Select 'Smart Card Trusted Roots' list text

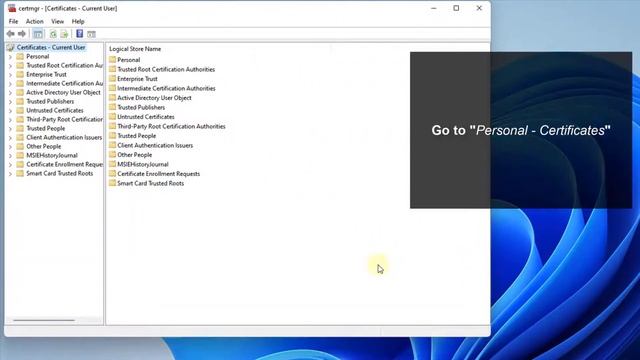click(151, 183)
